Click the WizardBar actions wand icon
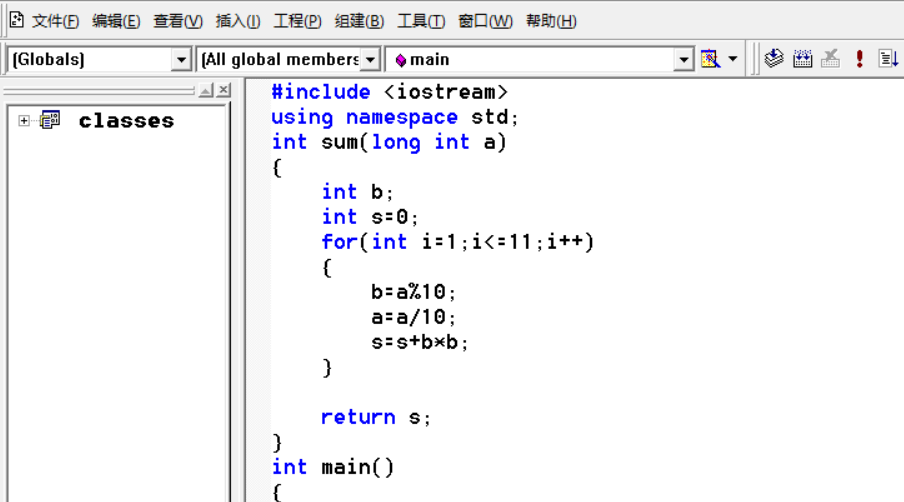 [x=710, y=59]
